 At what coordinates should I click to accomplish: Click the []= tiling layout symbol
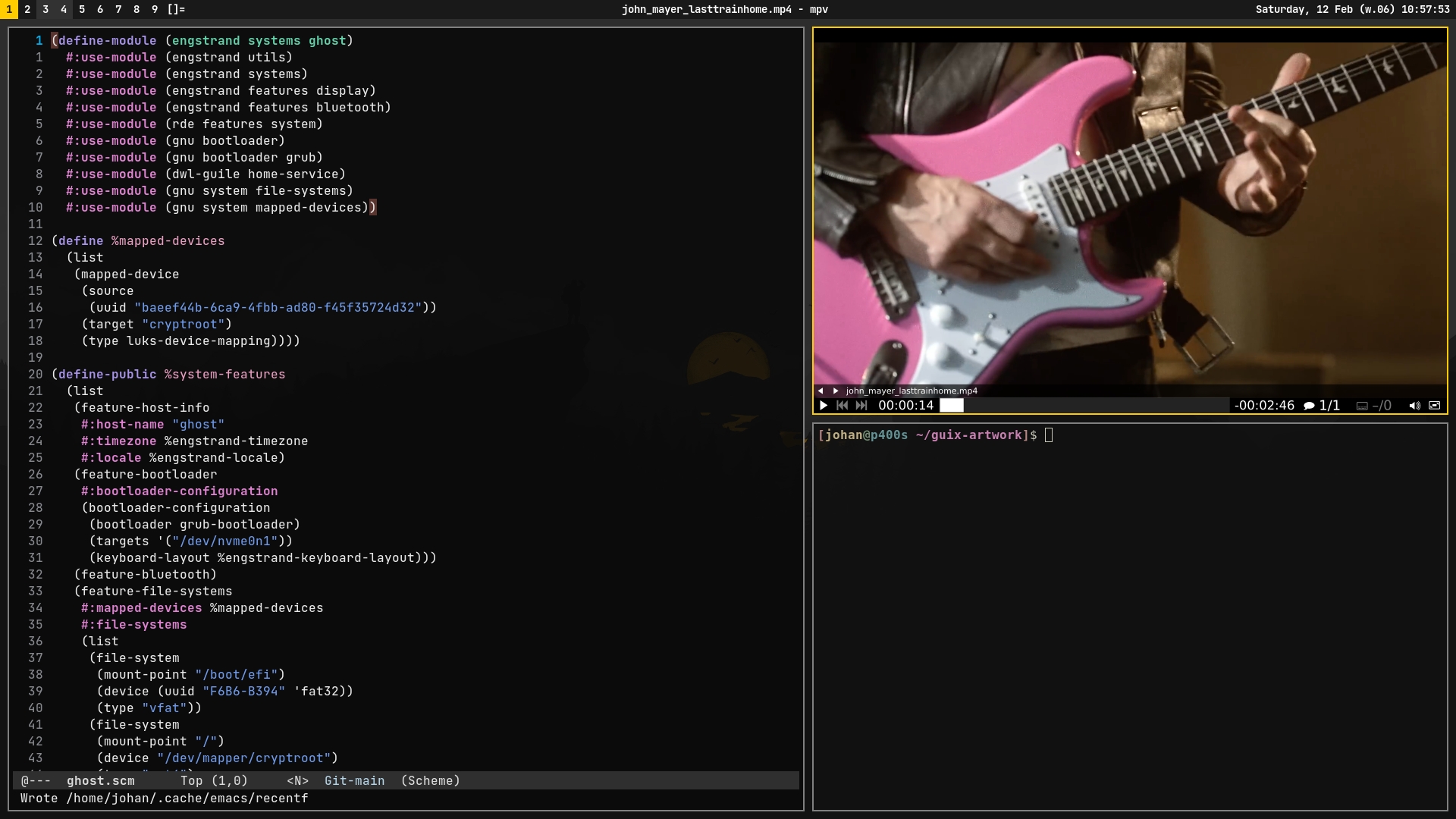click(176, 9)
